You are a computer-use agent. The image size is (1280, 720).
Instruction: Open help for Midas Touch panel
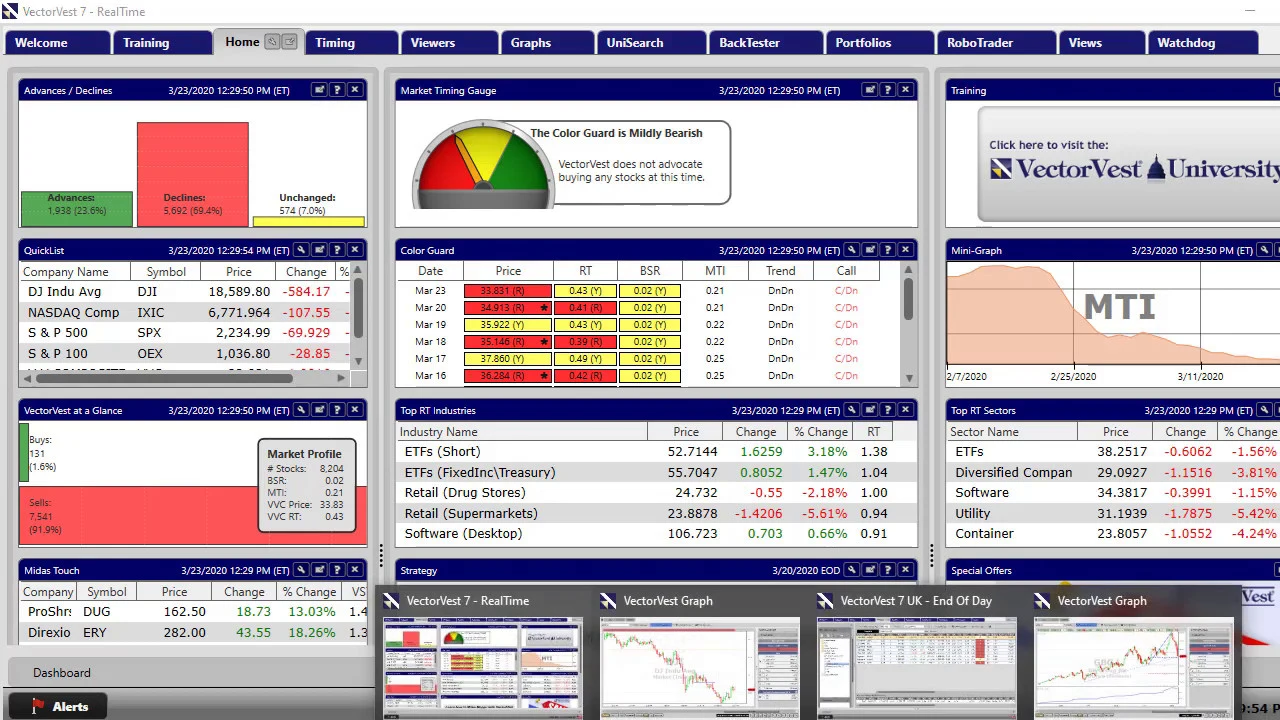337,570
